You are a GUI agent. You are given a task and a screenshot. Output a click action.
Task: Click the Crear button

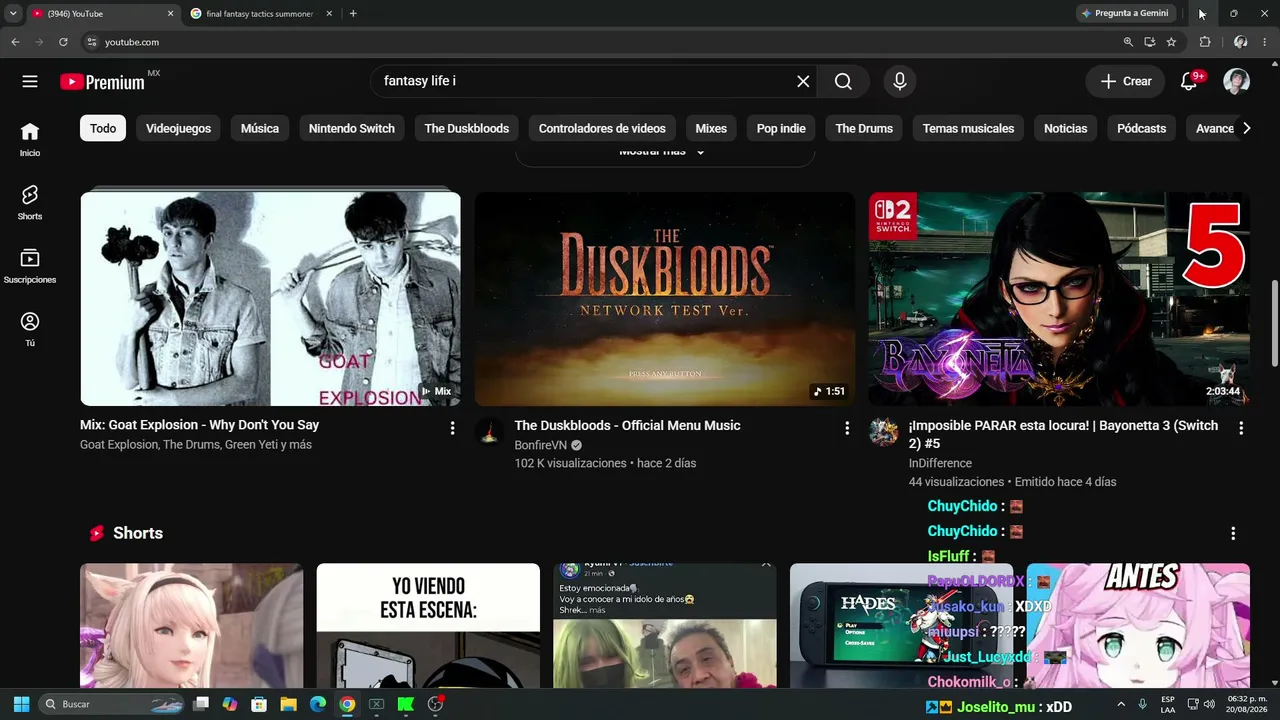click(x=1126, y=81)
